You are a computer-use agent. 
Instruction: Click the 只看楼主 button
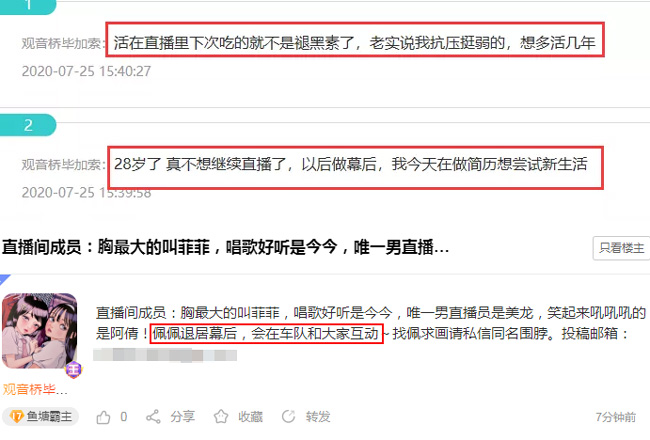pos(621,248)
